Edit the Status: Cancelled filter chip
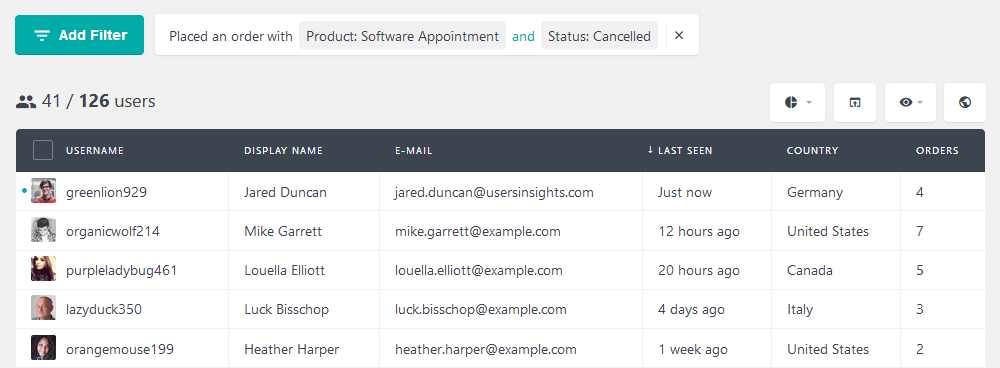This screenshot has height=368, width=1000. (599, 36)
